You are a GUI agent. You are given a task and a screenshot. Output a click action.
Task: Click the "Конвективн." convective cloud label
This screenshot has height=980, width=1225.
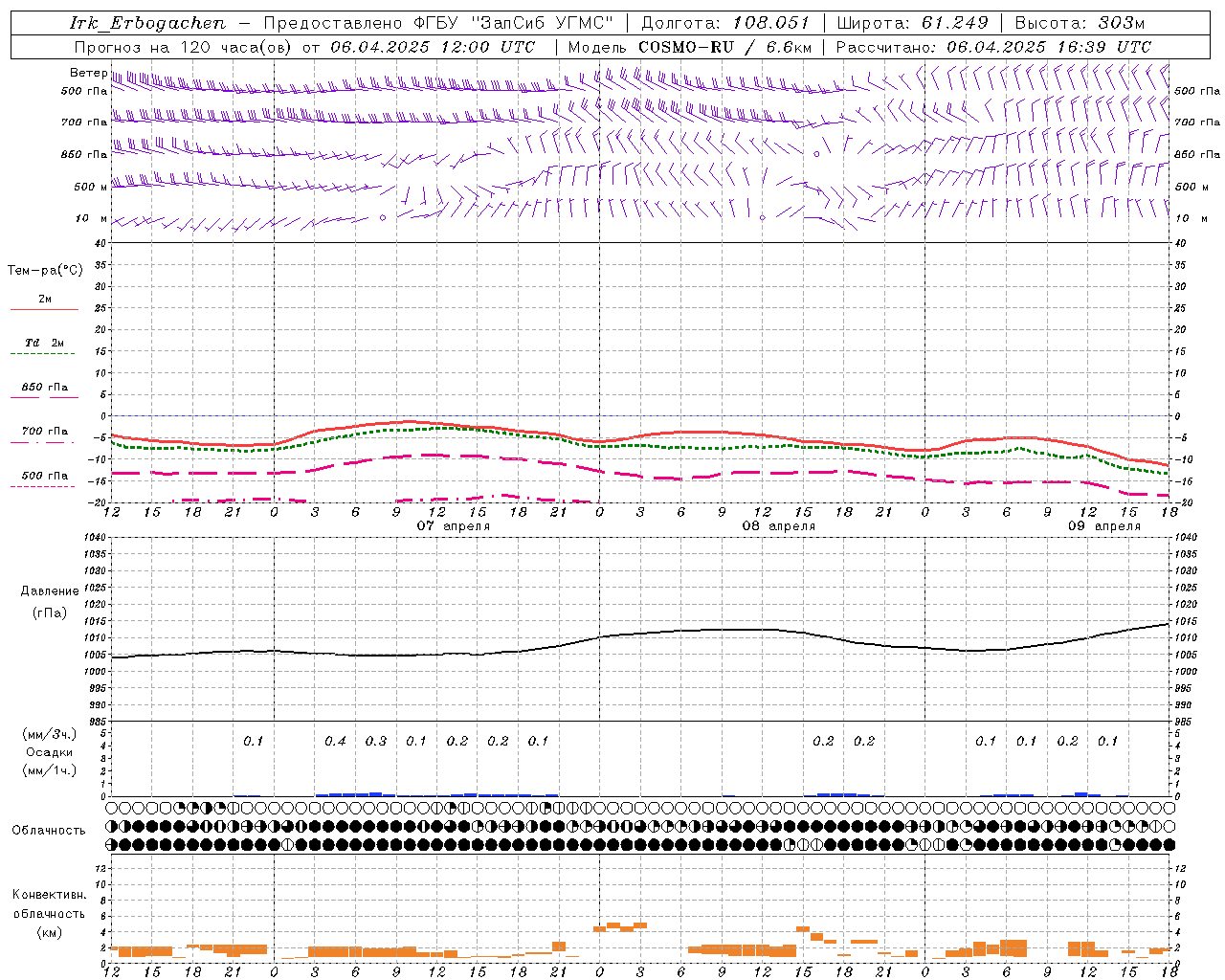[49, 895]
